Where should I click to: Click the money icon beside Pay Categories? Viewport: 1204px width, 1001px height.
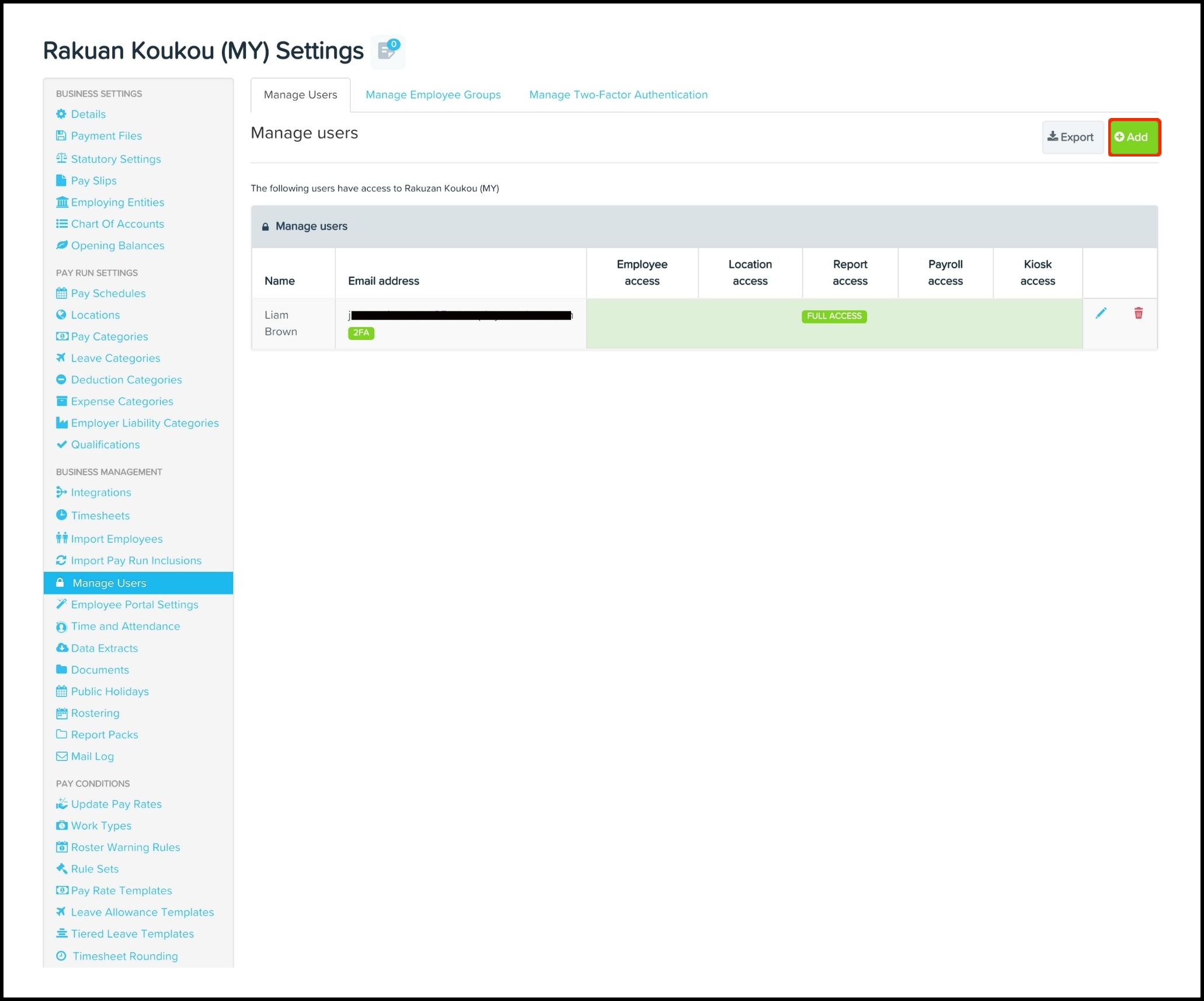[62, 336]
